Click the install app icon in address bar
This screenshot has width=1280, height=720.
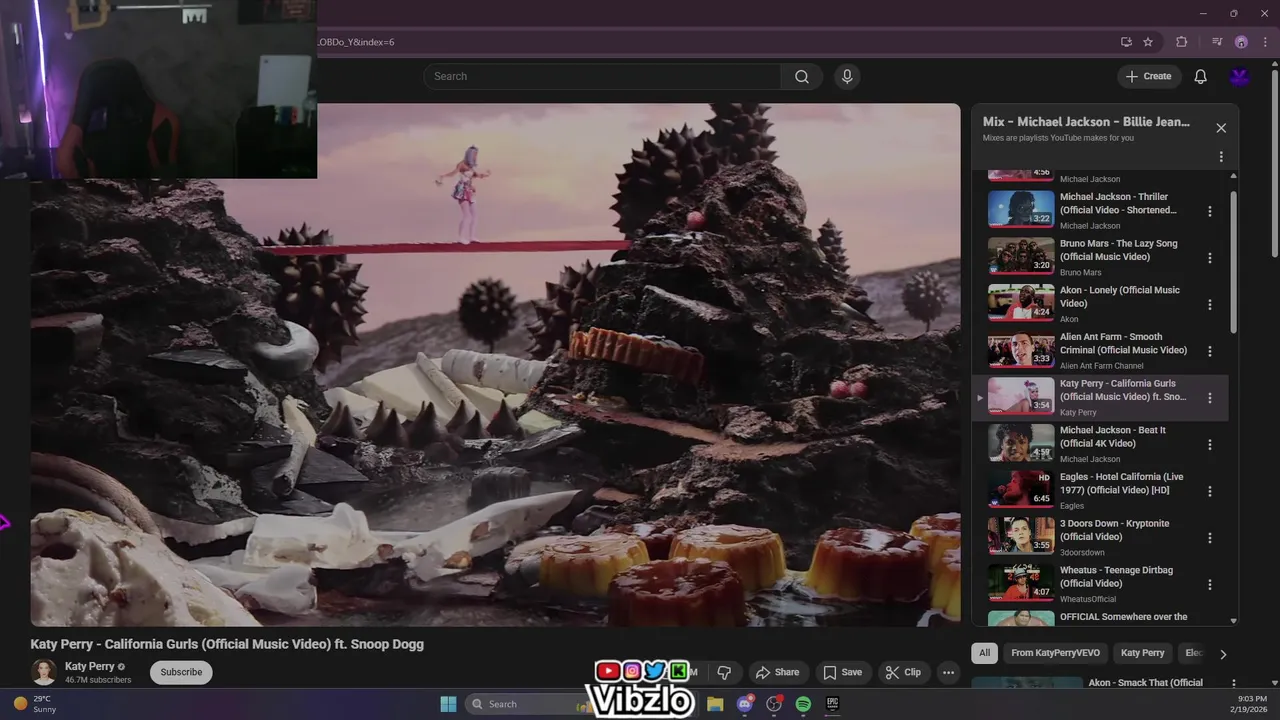click(x=1126, y=42)
